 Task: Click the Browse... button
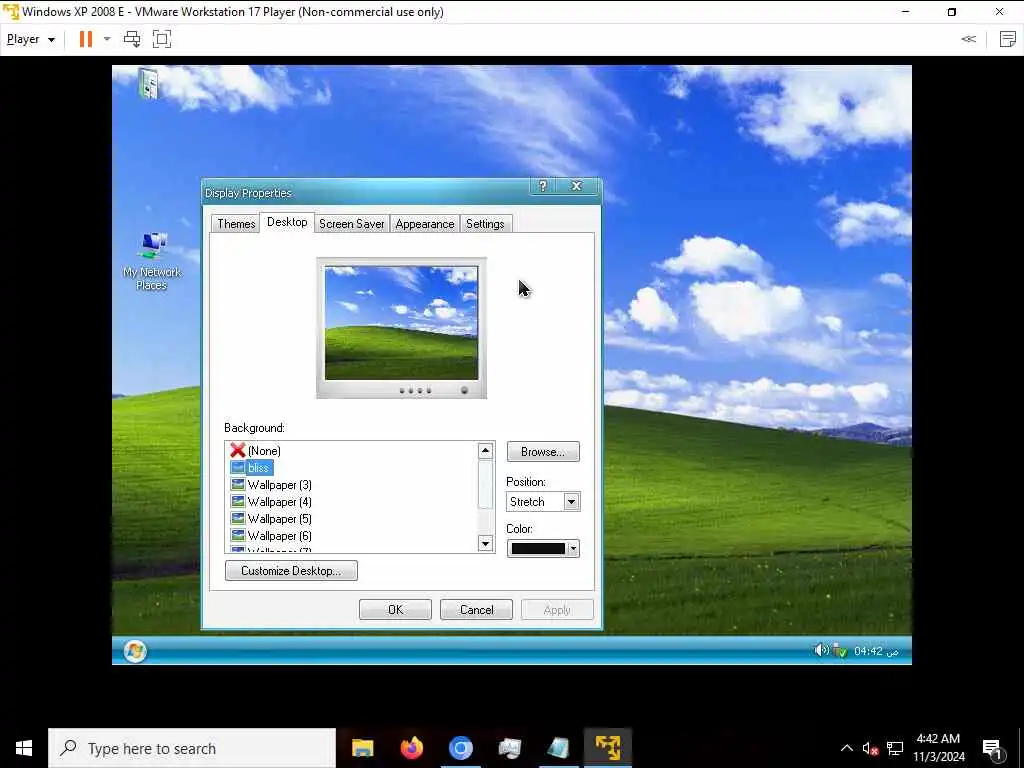click(543, 452)
